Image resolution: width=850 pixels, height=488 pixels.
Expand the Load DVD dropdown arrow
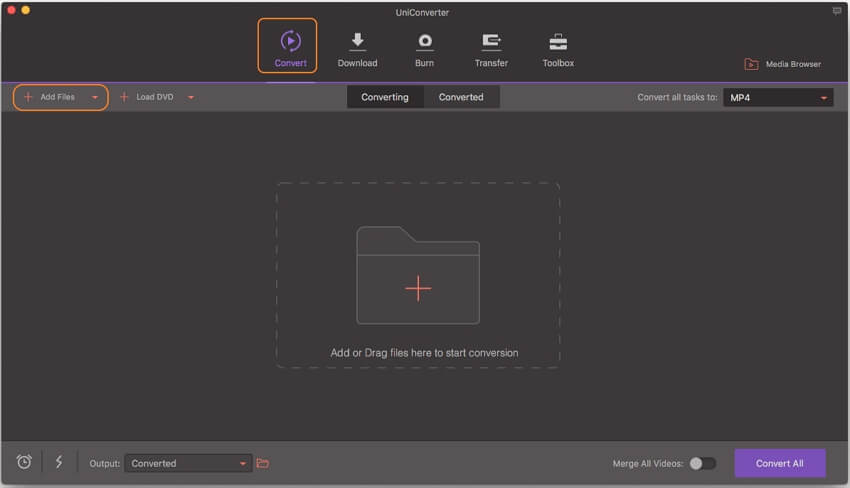191,98
